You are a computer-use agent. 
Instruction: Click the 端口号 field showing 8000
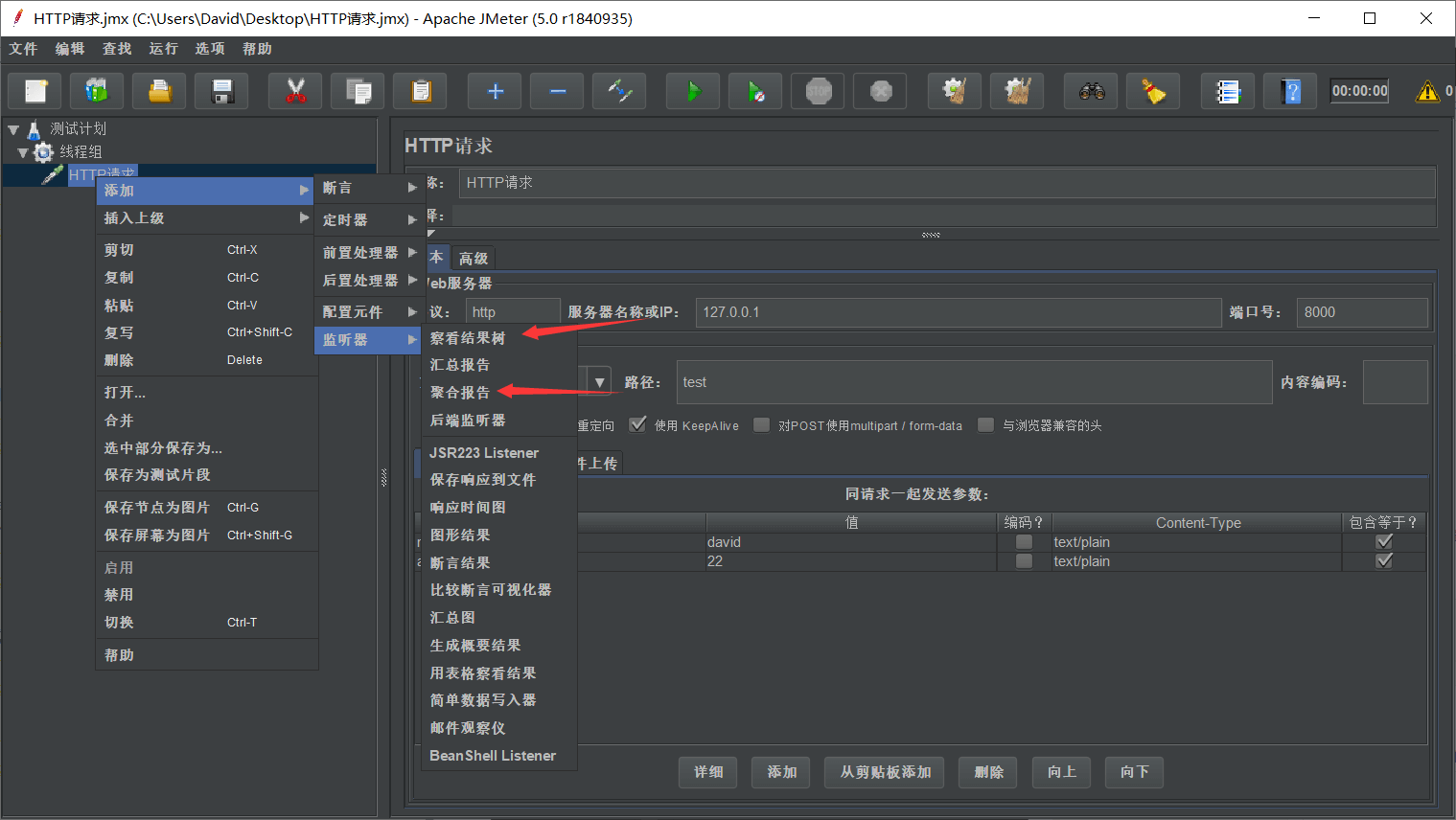point(1362,312)
